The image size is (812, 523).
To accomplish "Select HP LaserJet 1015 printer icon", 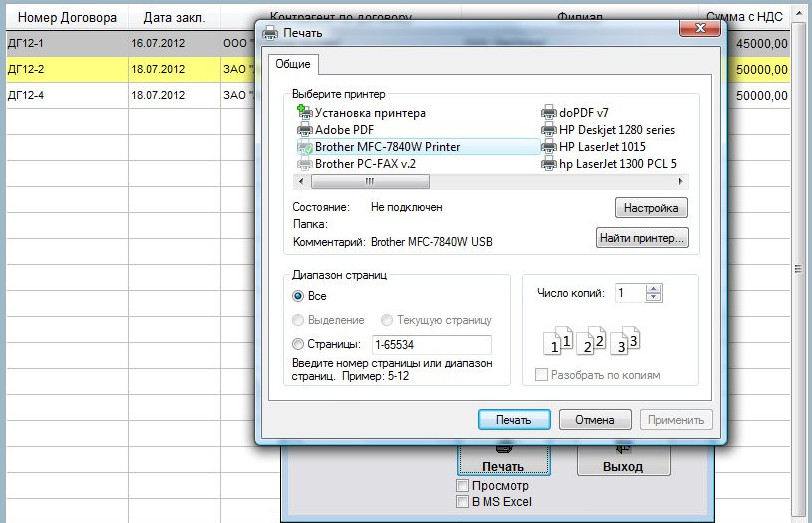I will [549, 147].
